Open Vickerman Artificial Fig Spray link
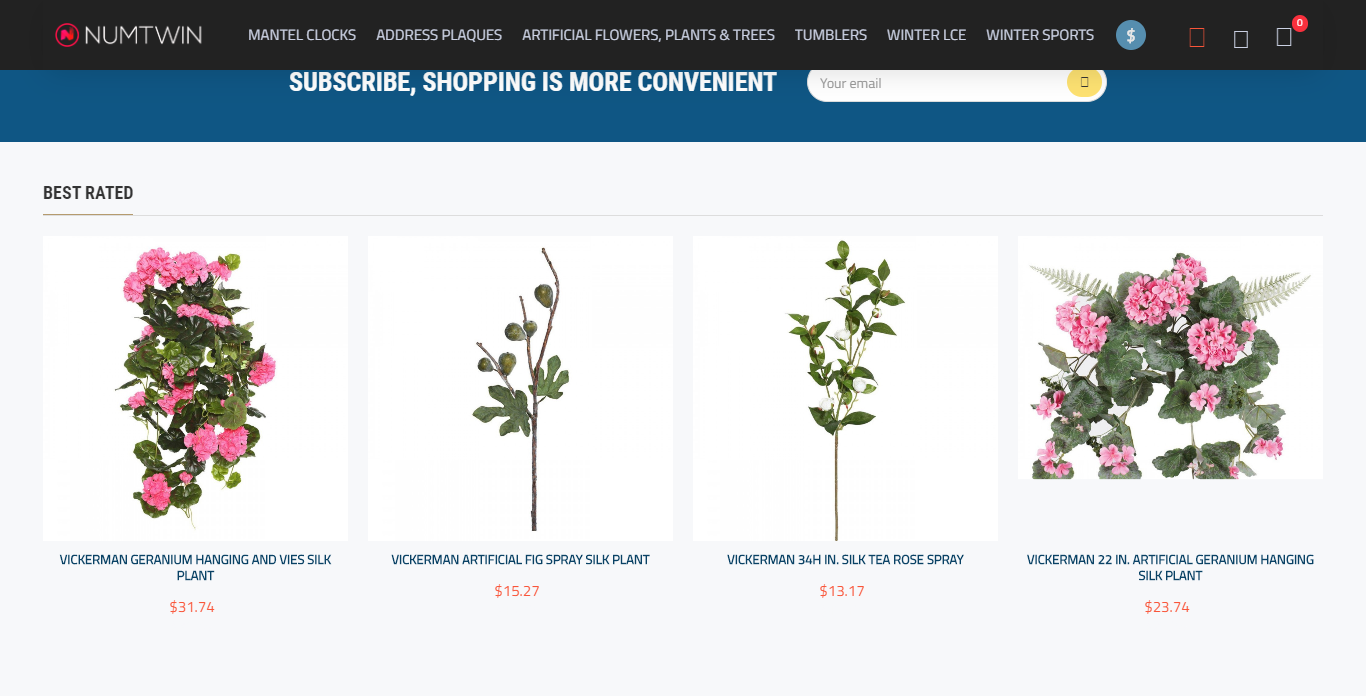 tap(520, 560)
